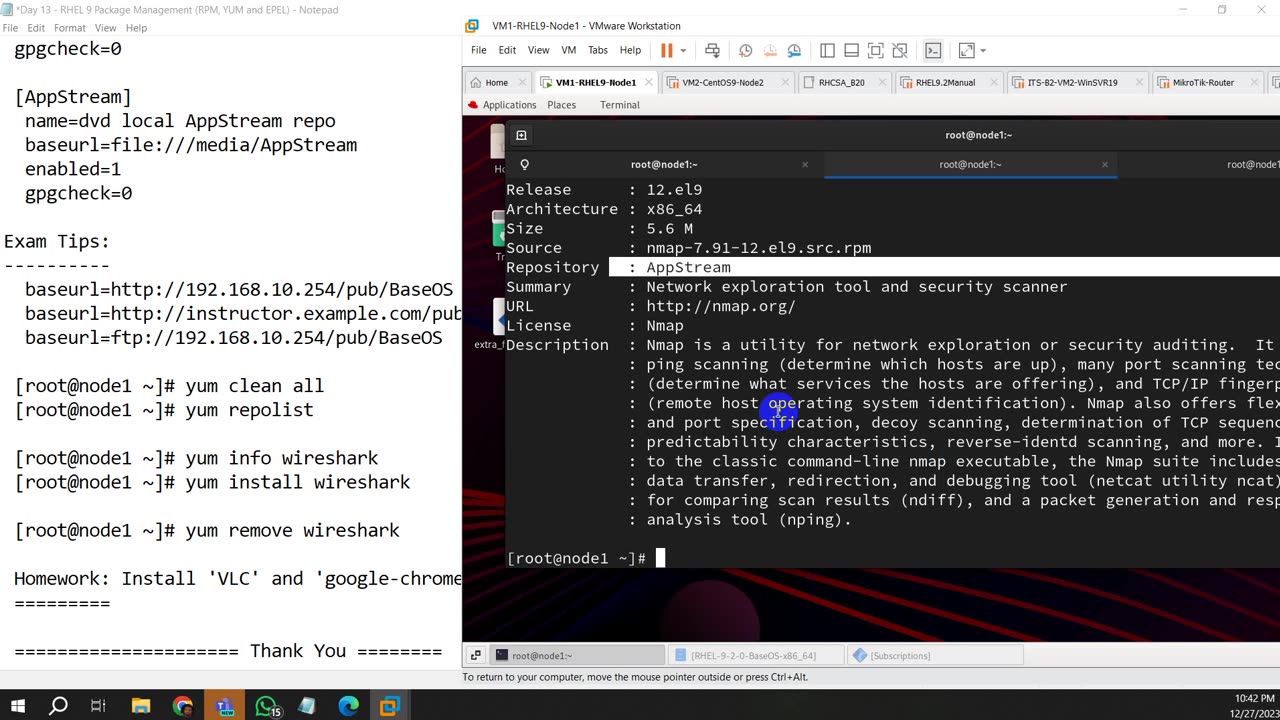Close the RHCSA_B20 tab
This screenshot has height=720, width=1280.
882,82
